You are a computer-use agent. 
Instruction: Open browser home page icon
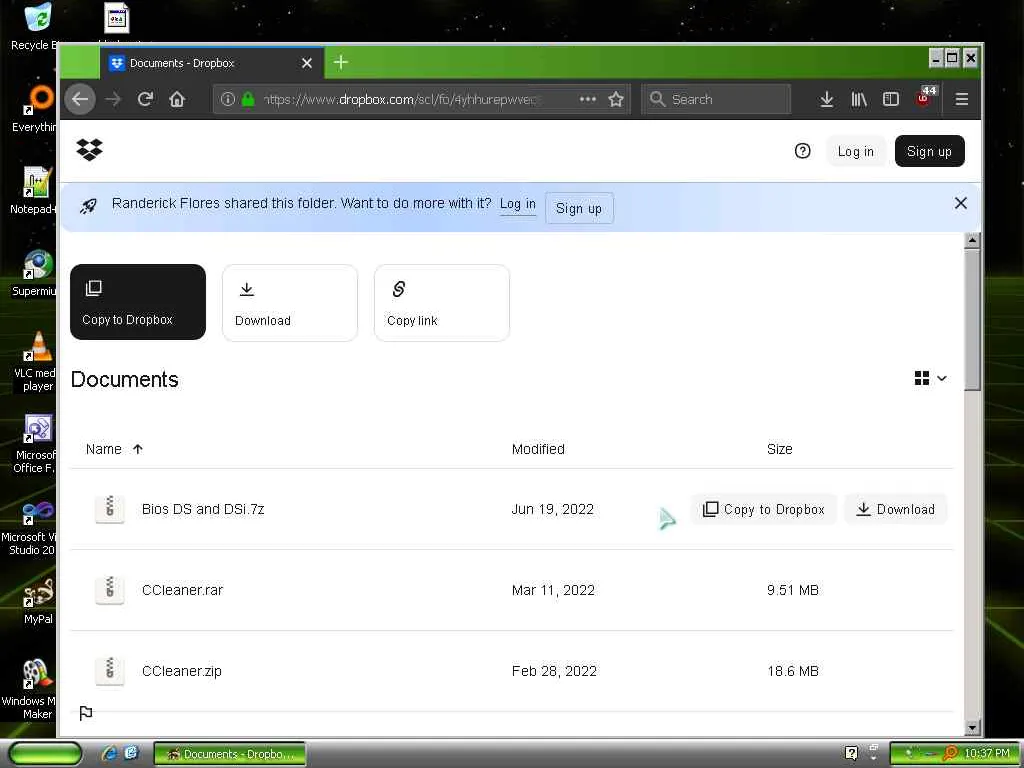click(177, 99)
